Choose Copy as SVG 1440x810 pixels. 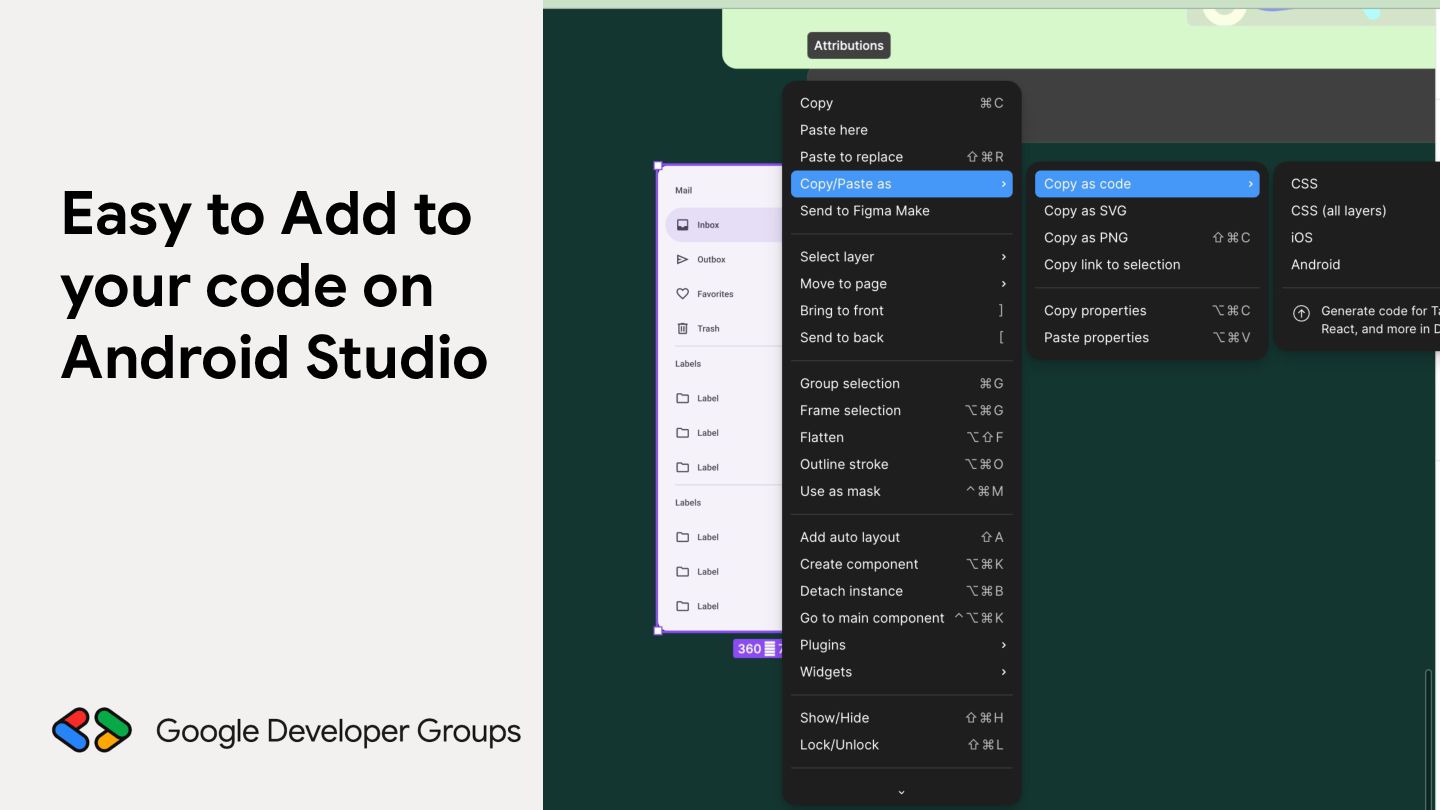1147,211
